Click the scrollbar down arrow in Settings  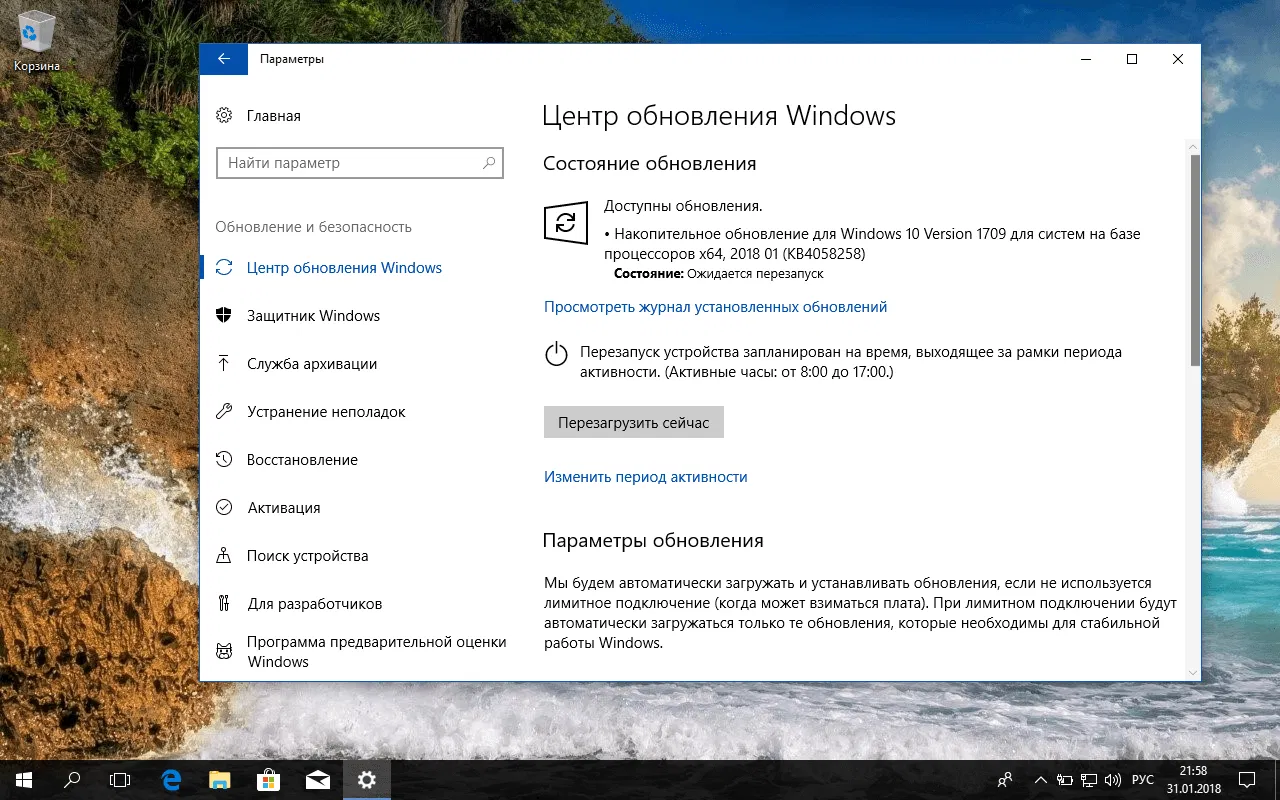coord(1194,672)
